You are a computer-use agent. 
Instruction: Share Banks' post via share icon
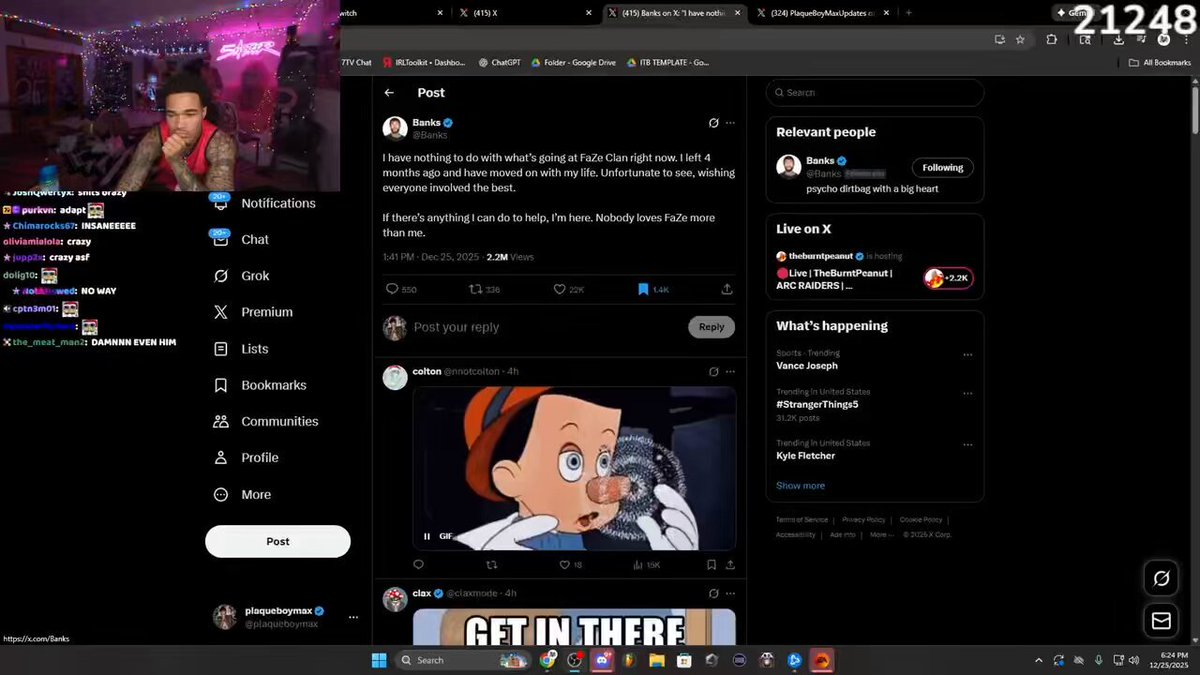(x=727, y=289)
